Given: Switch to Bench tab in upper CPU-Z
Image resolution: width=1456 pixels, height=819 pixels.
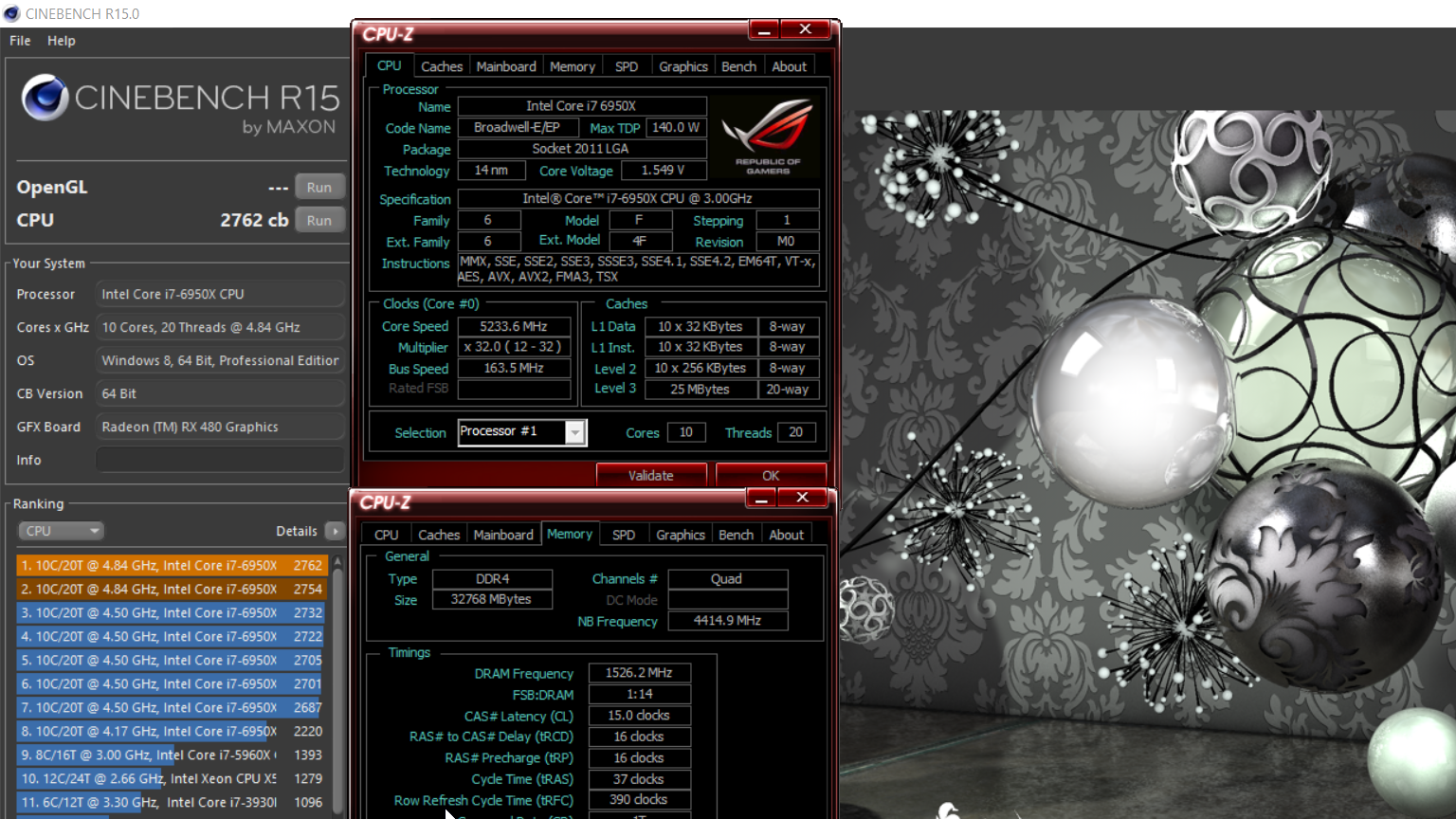Looking at the screenshot, I should (x=739, y=66).
